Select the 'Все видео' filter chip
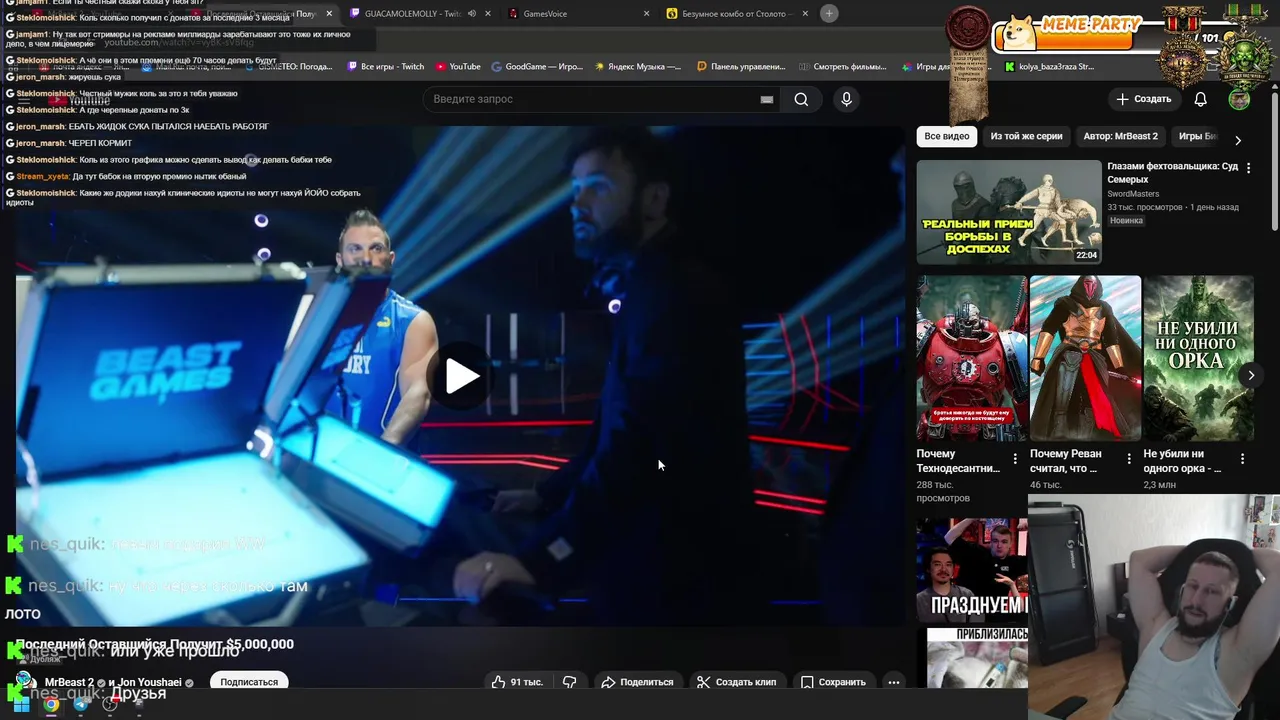The width and height of the screenshot is (1280, 720). [x=946, y=136]
